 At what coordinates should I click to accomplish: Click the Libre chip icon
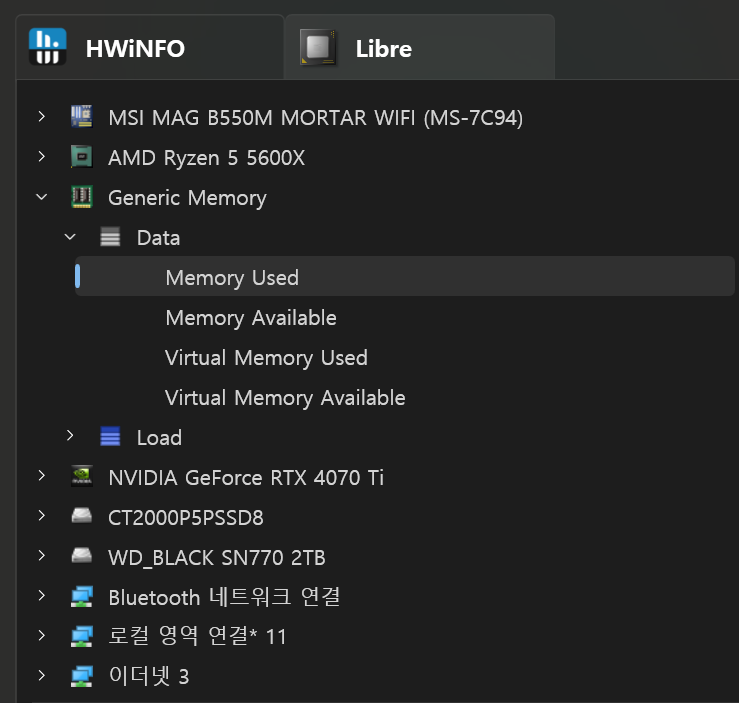point(318,47)
